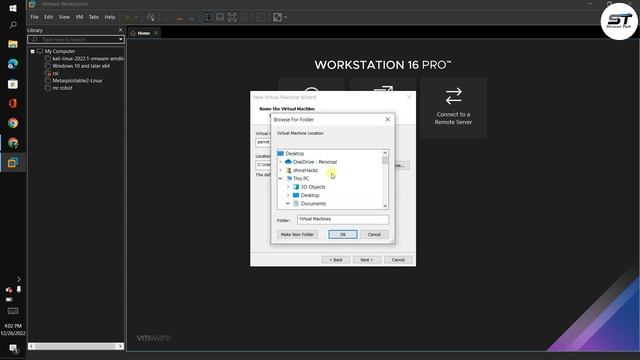Select the mr robot VM
The width and height of the screenshot is (640, 360).
pos(62,88)
